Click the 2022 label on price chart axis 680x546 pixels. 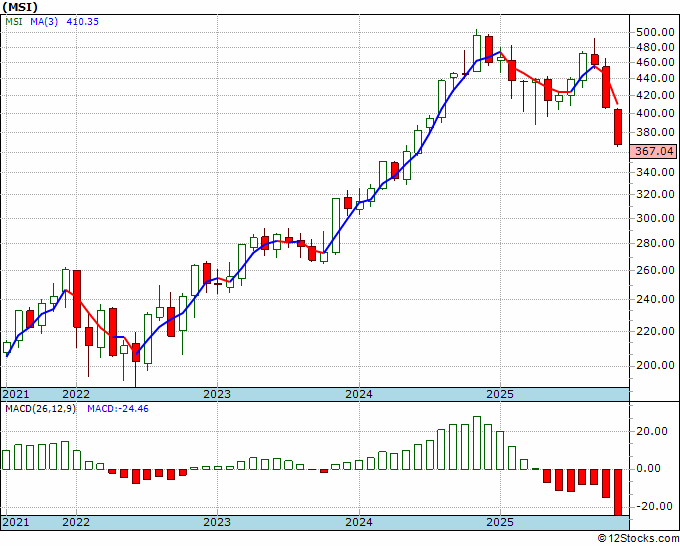click(x=76, y=394)
